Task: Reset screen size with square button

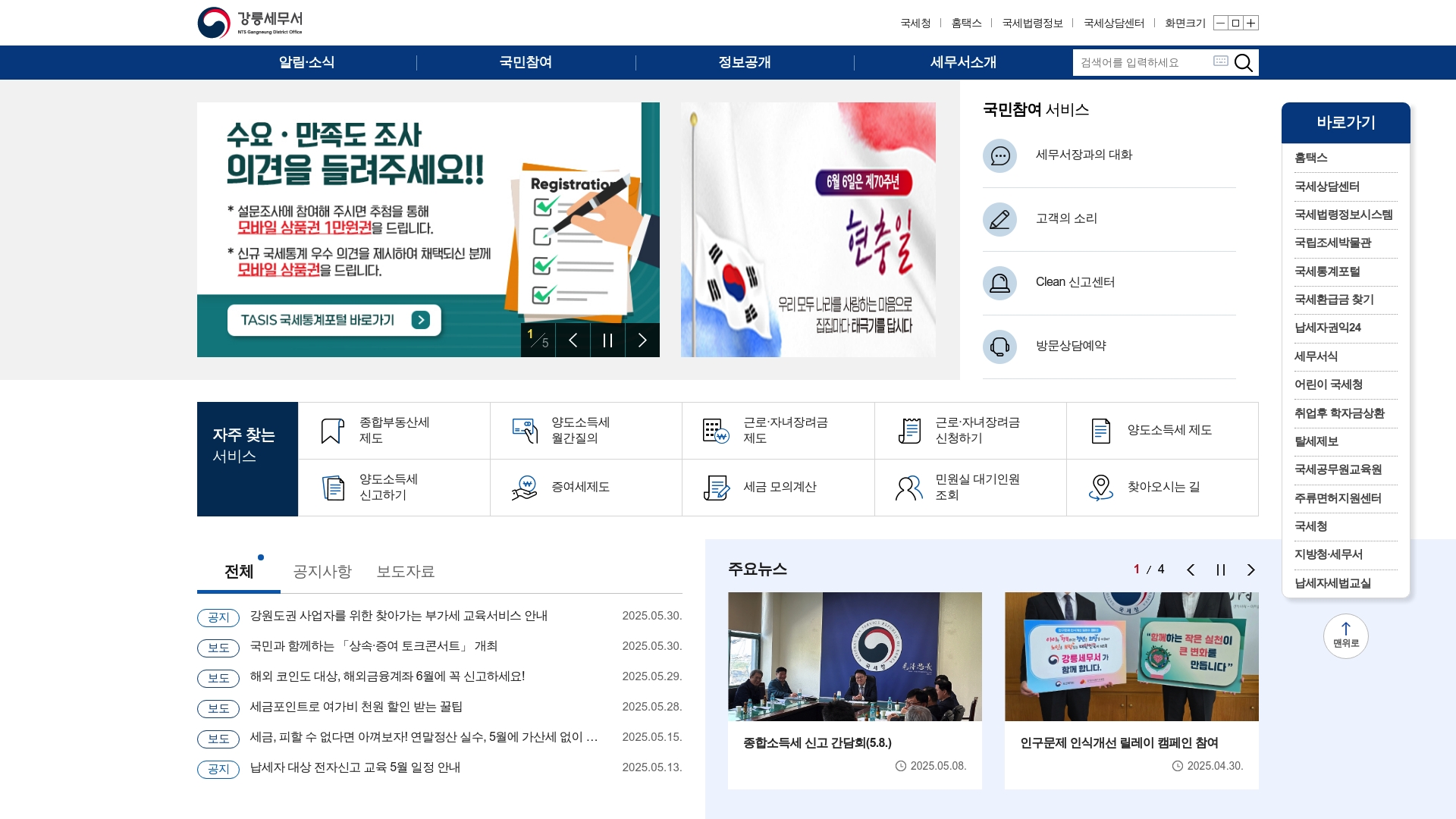Action: coord(1235,23)
